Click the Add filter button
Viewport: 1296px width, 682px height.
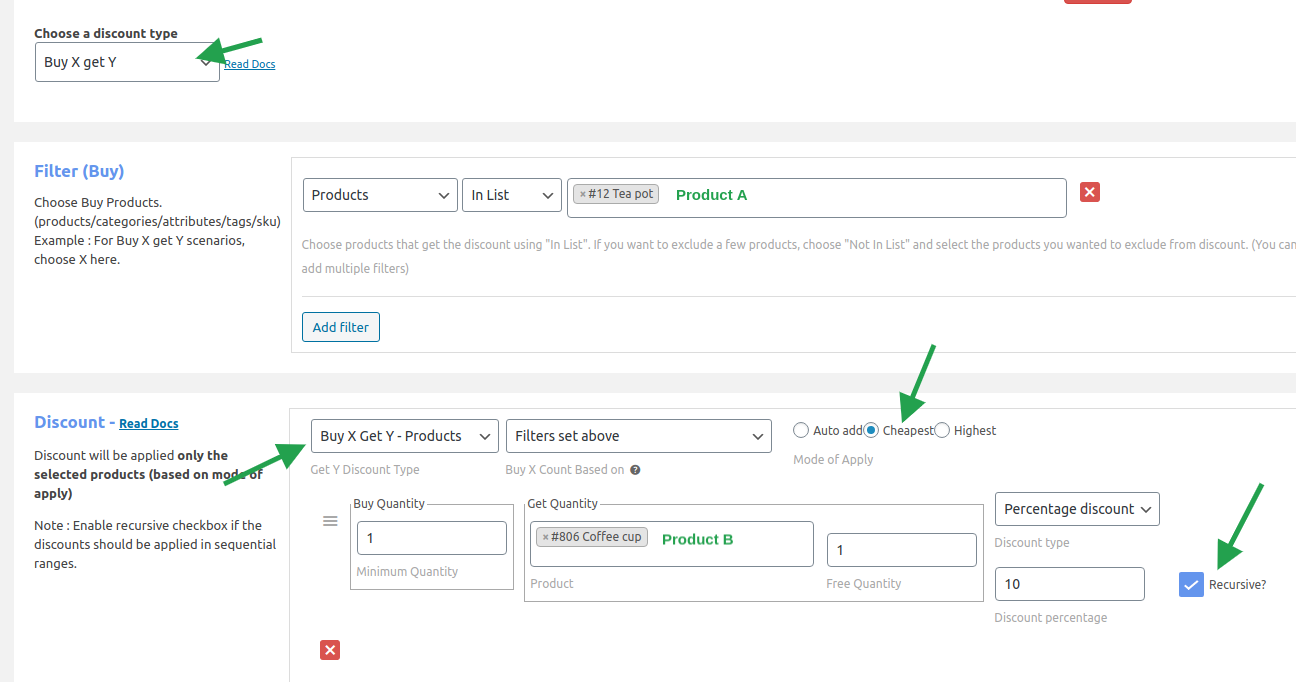click(x=340, y=327)
